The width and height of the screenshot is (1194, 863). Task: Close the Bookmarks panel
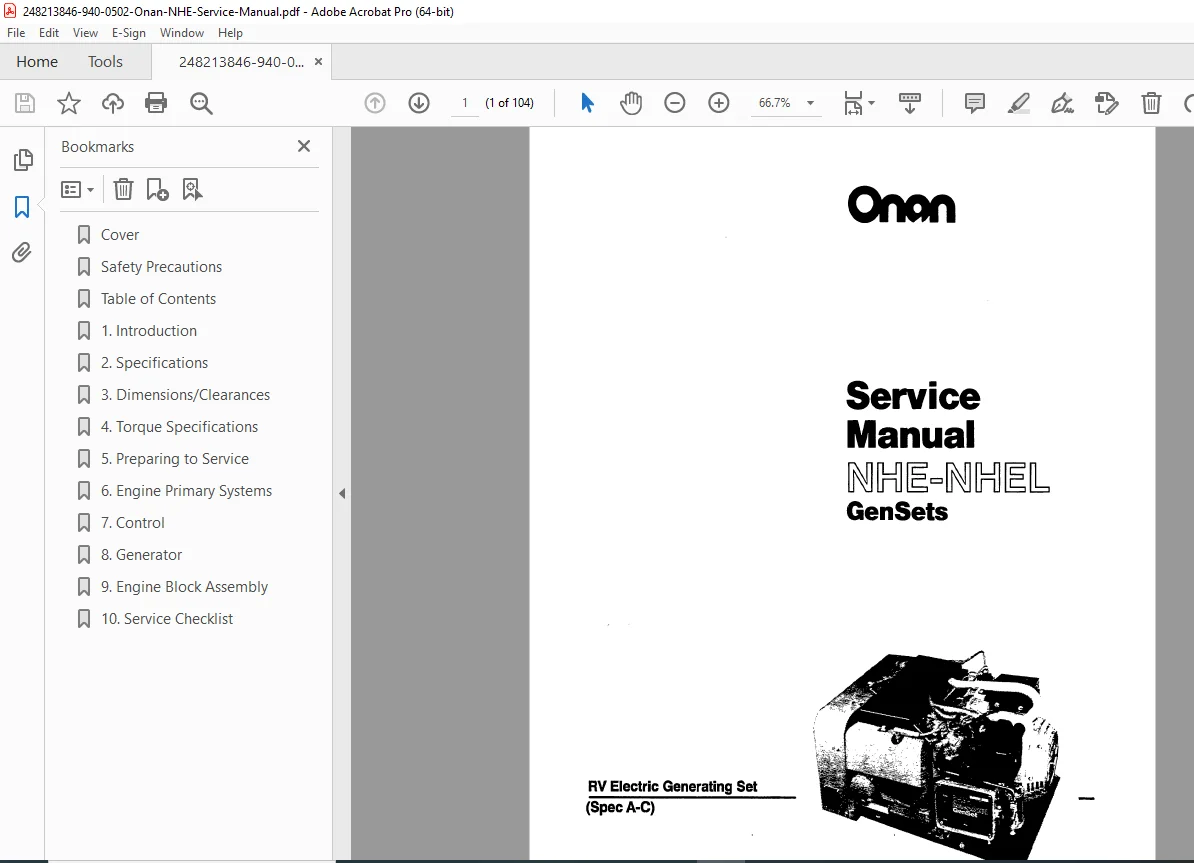coord(304,145)
